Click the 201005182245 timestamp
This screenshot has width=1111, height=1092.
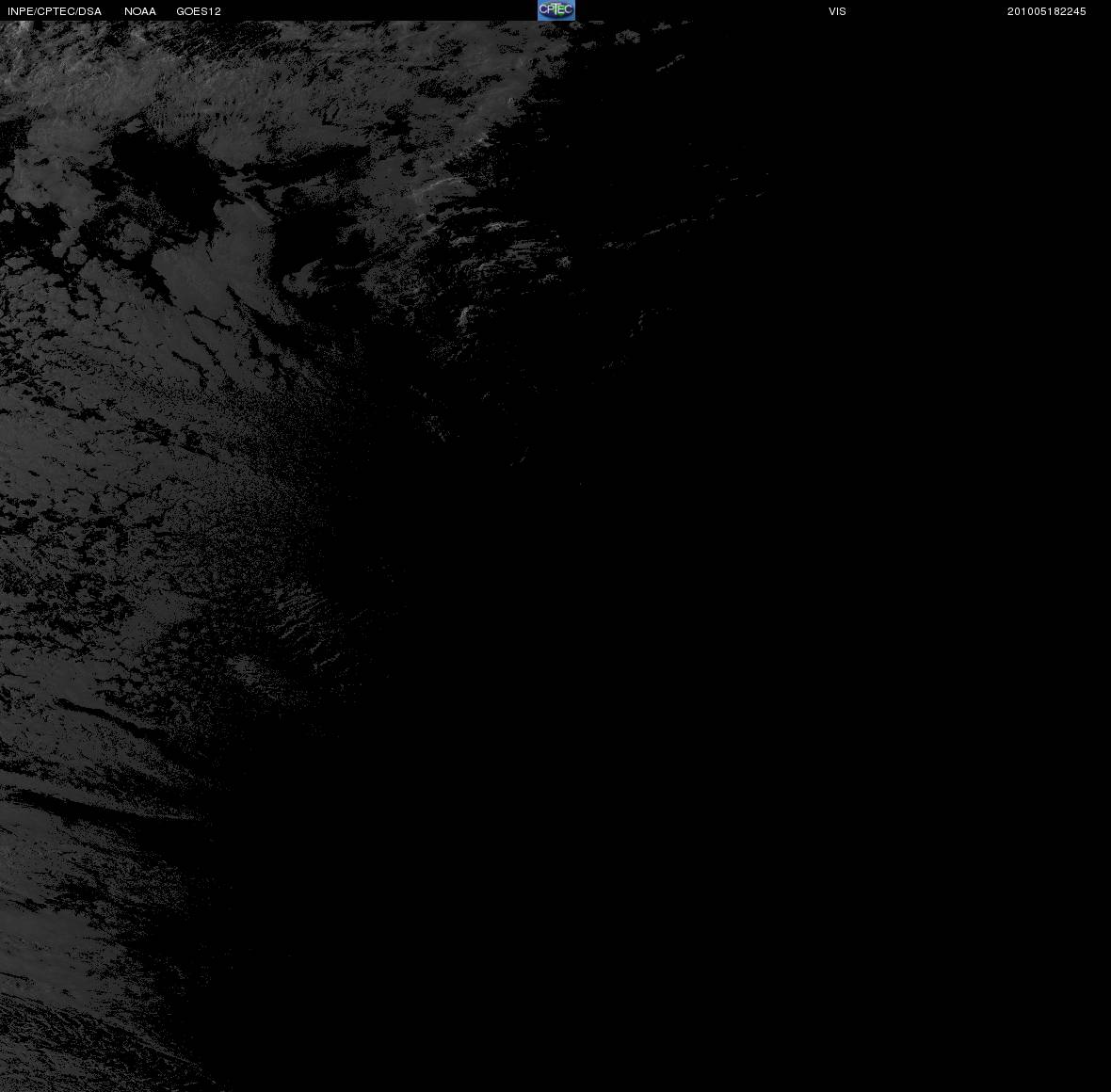pyautogui.click(x=1047, y=11)
